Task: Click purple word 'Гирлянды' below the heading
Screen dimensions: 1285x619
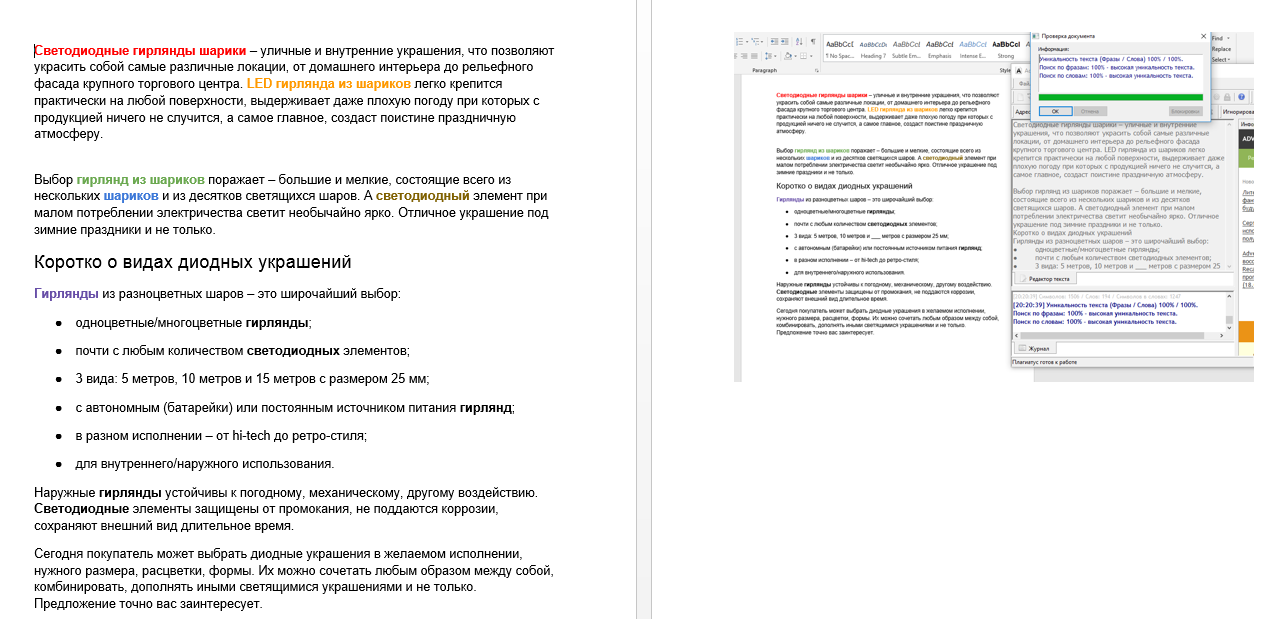Action: (x=66, y=294)
